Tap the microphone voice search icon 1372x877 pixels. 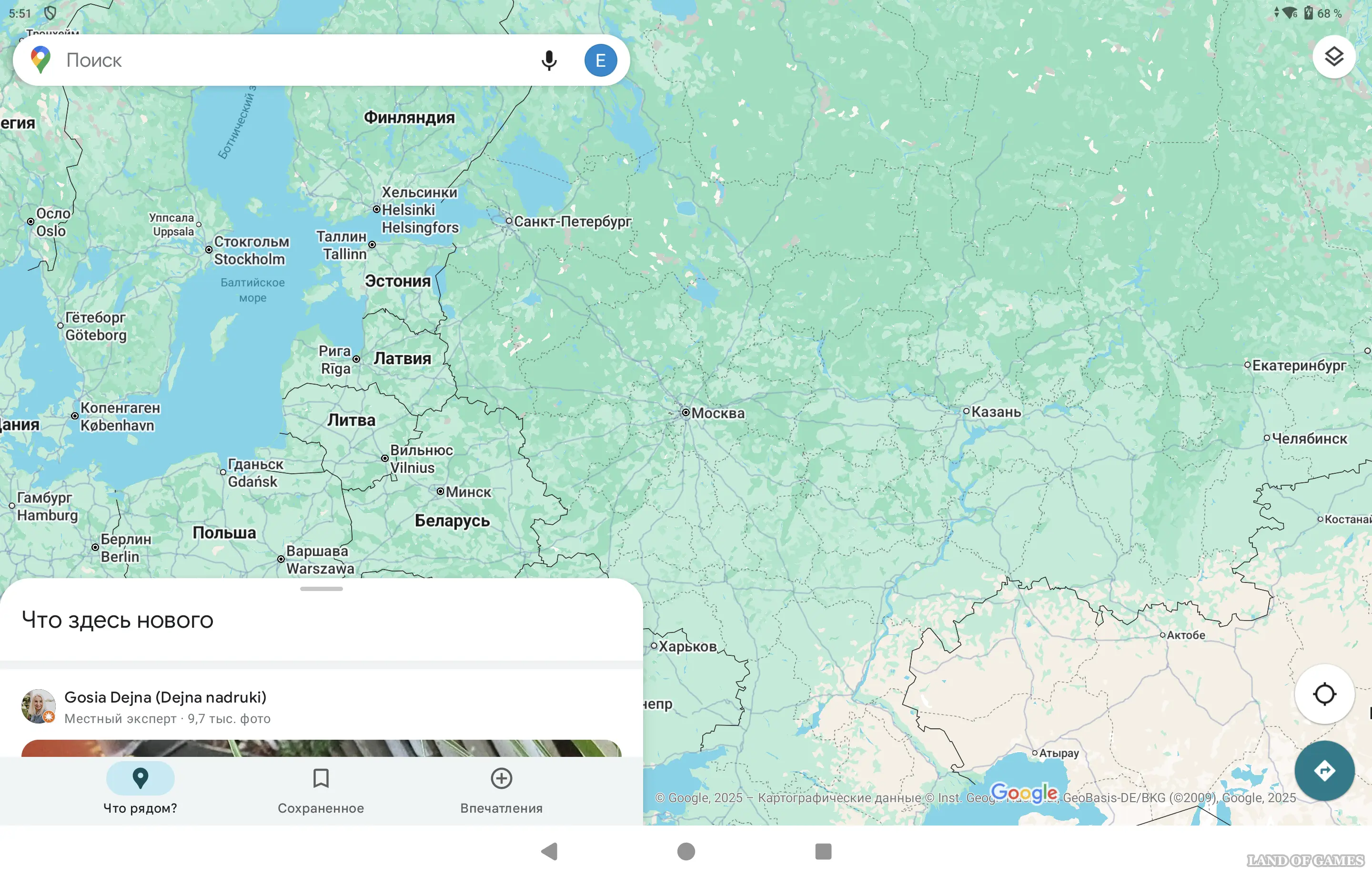point(548,61)
